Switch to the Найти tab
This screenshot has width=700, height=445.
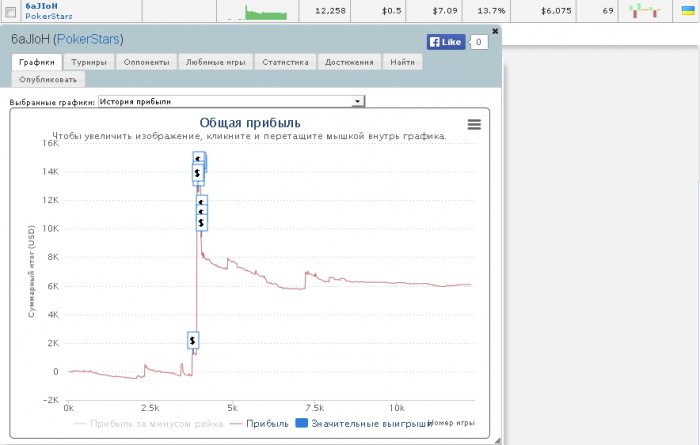pyautogui.click(x=402, y=62)
